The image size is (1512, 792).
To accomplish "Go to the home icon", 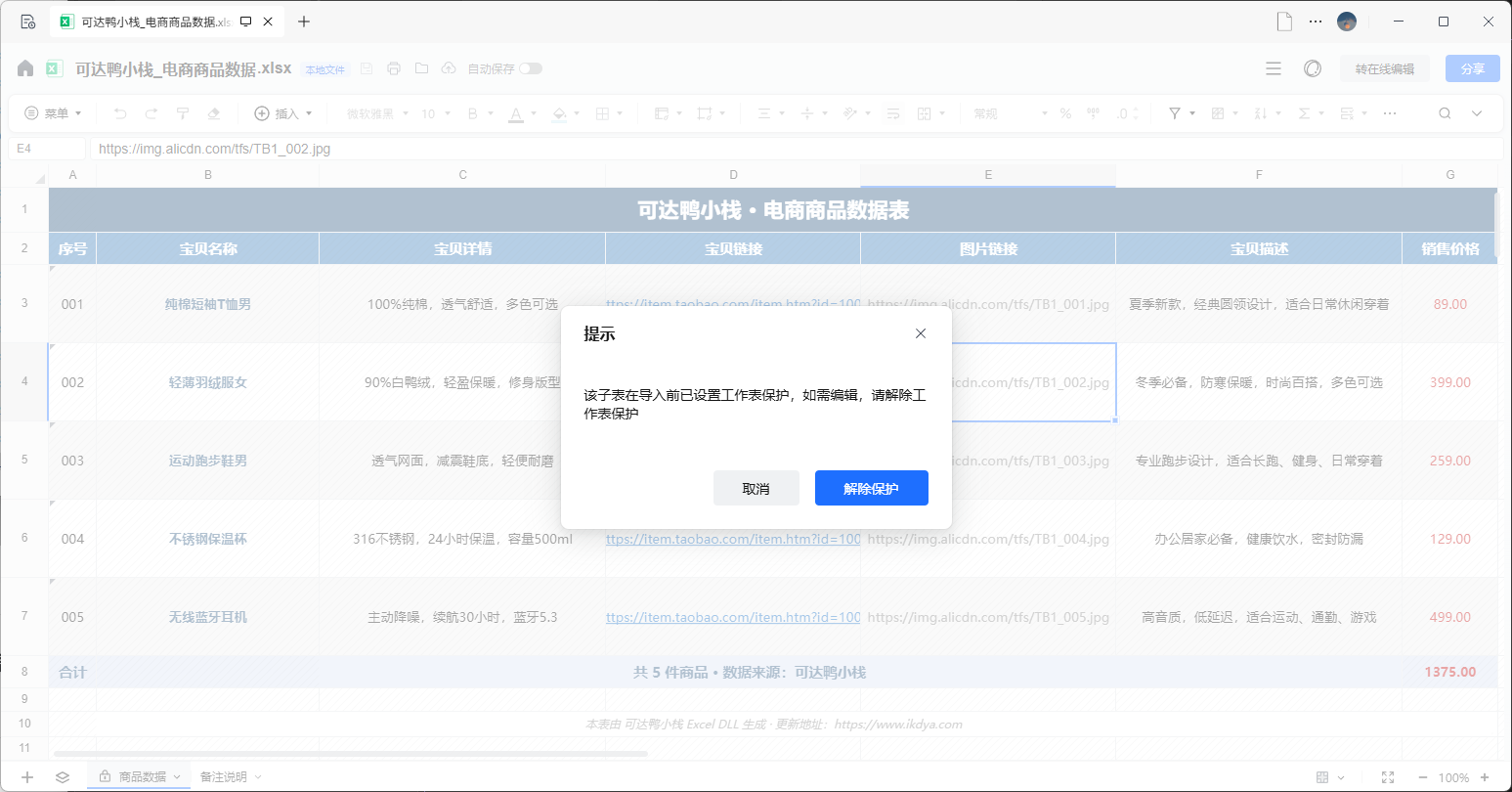I will click(x=25, y=68).
